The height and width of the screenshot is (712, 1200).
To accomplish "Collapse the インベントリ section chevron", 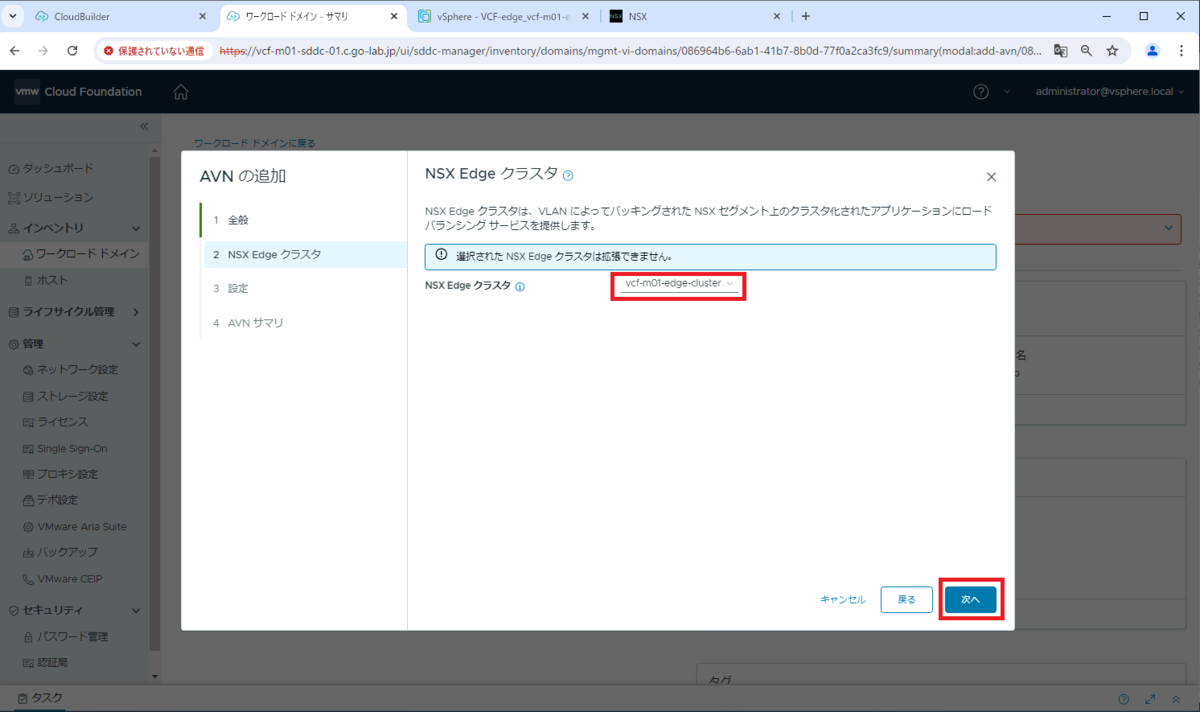I will pos(137,229).
